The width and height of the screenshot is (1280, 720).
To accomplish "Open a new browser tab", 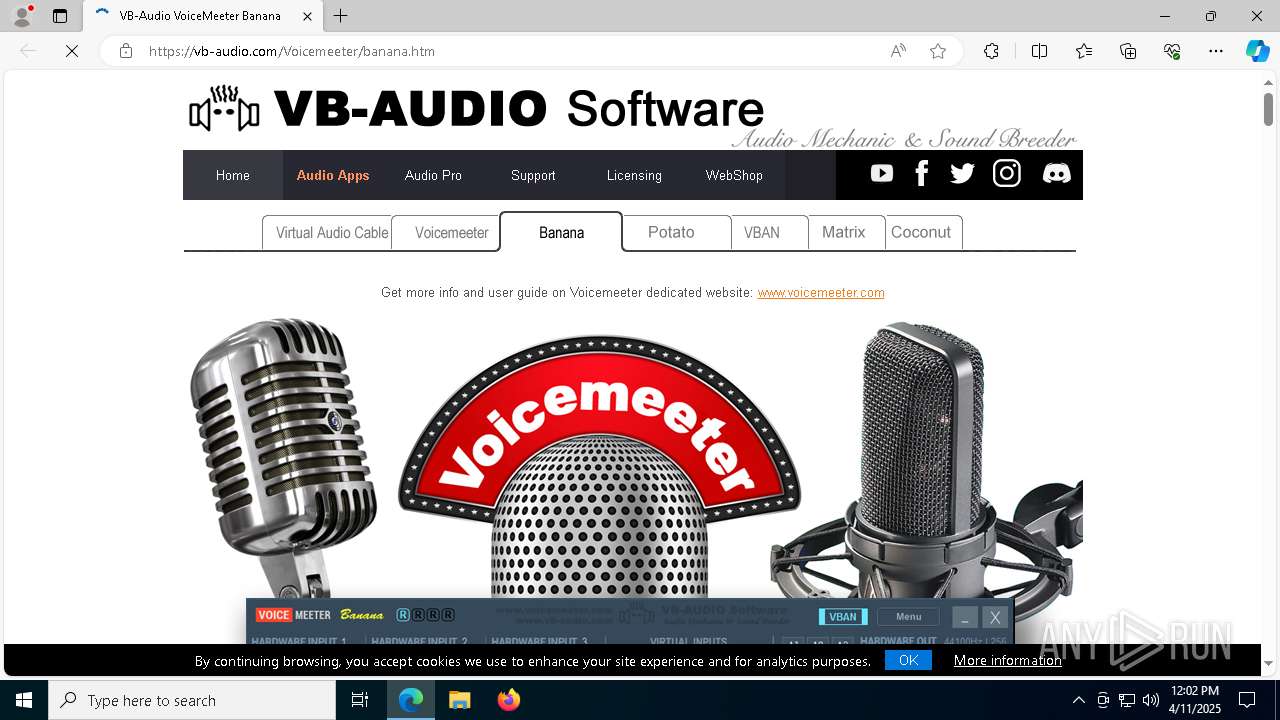I will tap(341, 16).
